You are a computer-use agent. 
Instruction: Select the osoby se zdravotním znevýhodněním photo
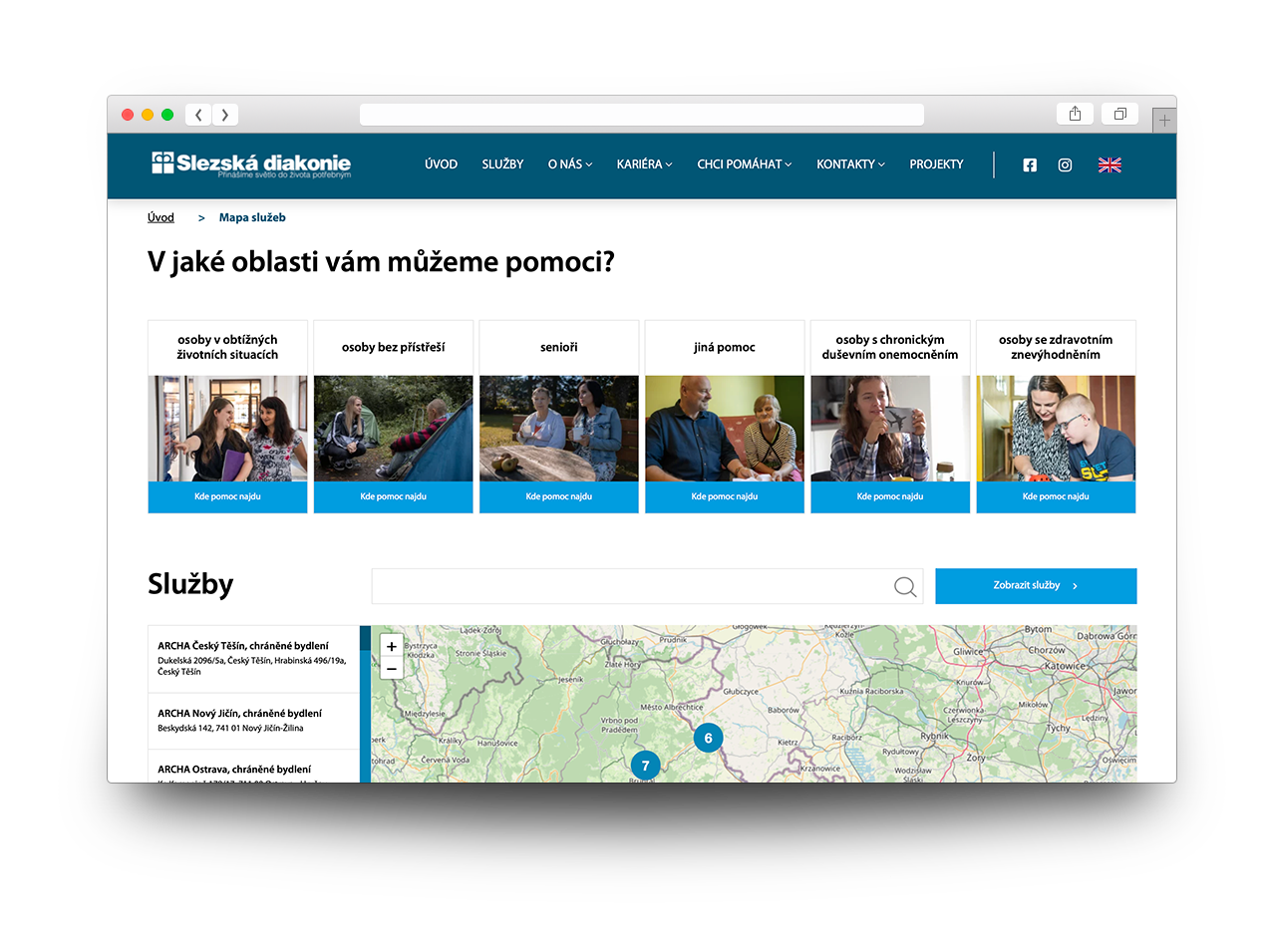1056,429
